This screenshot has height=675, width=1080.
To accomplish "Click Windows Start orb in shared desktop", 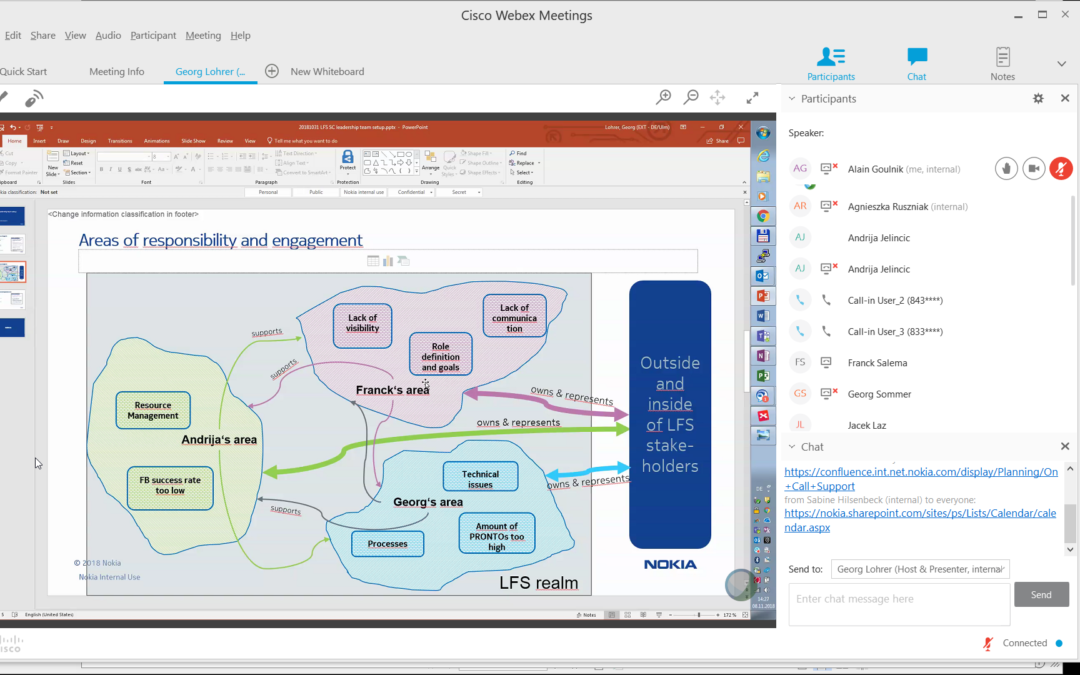I will click(x=762, y=133).
